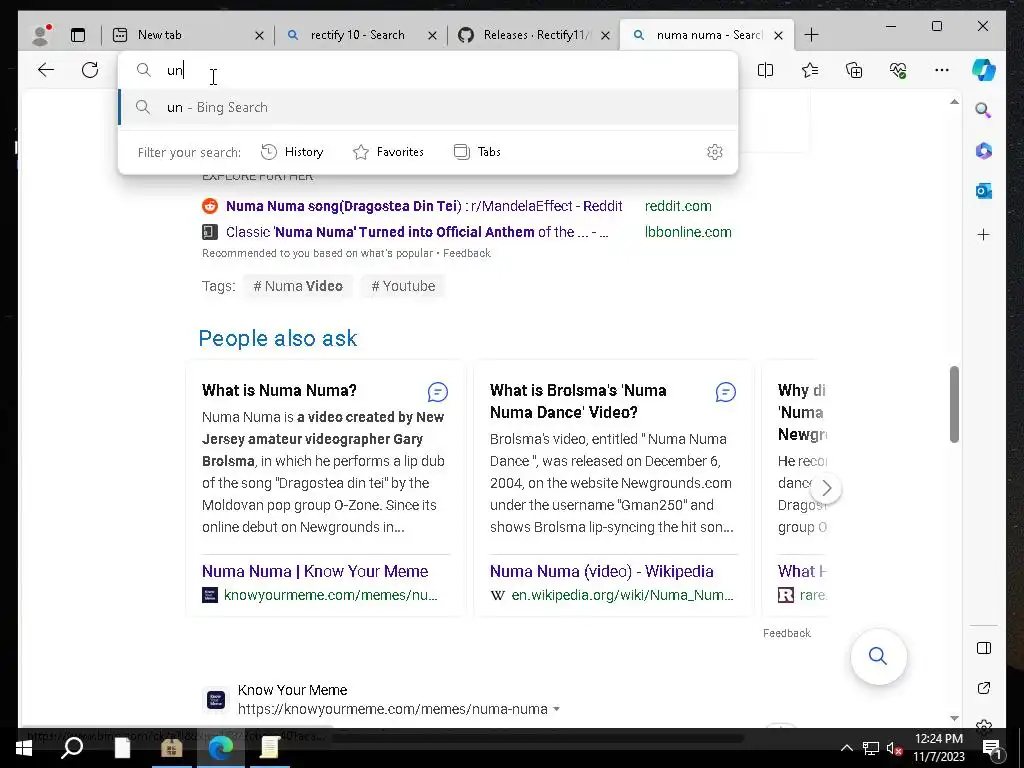Close the rectify 10 - Search tab
Image resolution: width=1024 pixels, height=768 pixels.
(x=432, y=35)
